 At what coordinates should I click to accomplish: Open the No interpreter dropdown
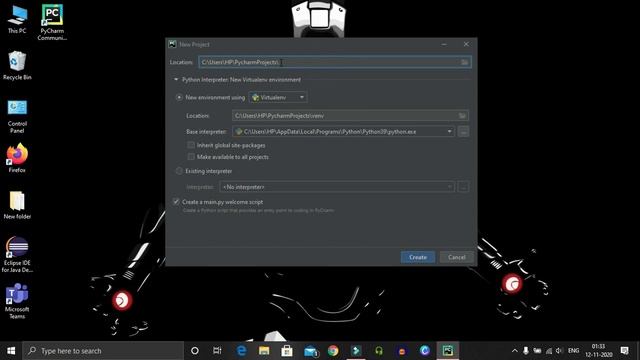pyautogui.click(x=337, y=187)
